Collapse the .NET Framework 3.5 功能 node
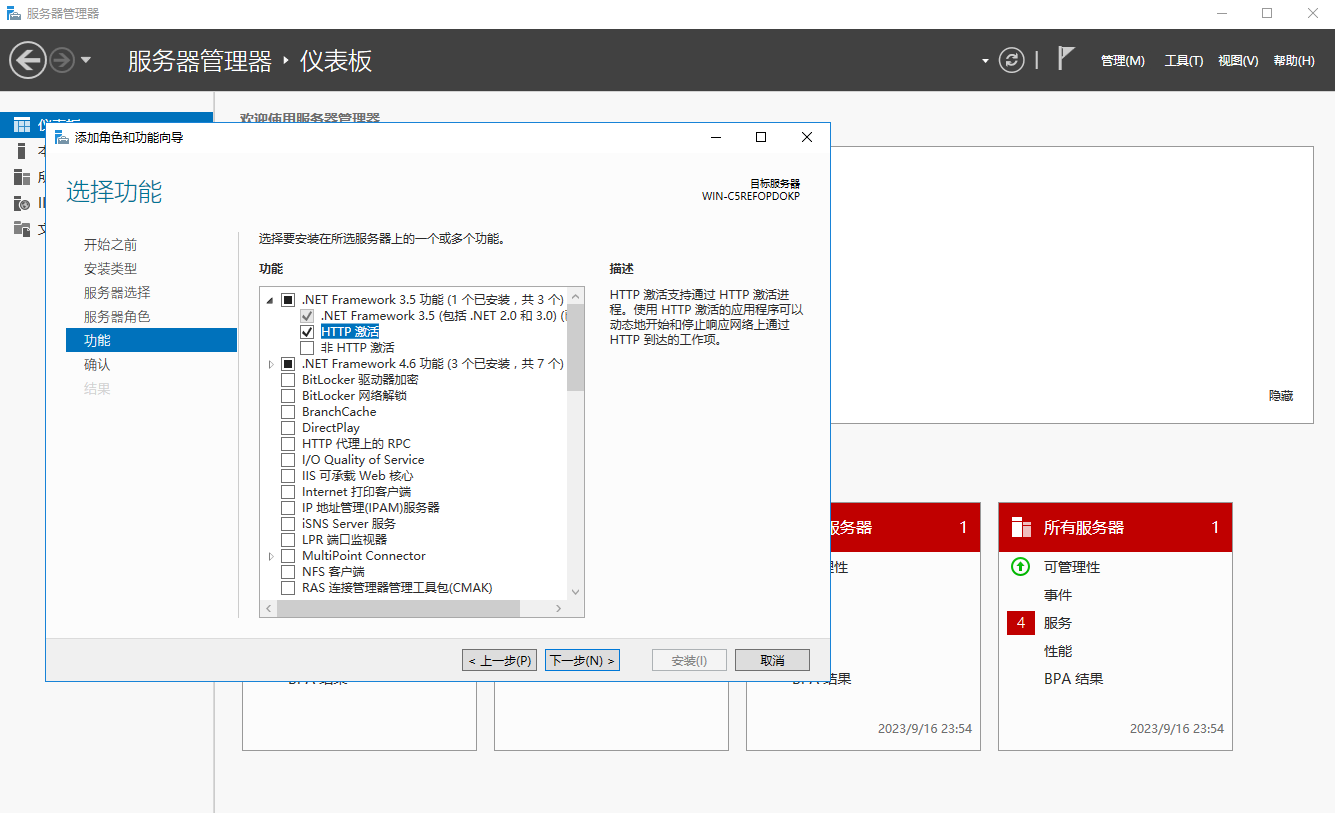Screen dimensions: 1335x813 coord(270,300)
